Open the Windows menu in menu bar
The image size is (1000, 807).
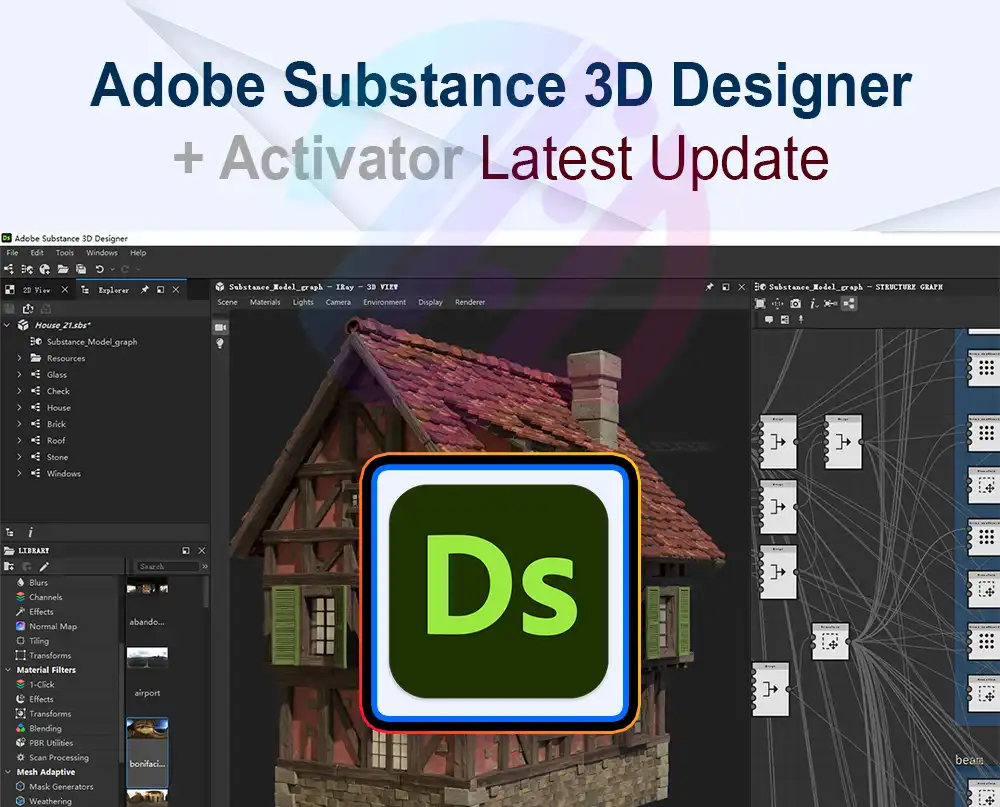pos(102,253)
